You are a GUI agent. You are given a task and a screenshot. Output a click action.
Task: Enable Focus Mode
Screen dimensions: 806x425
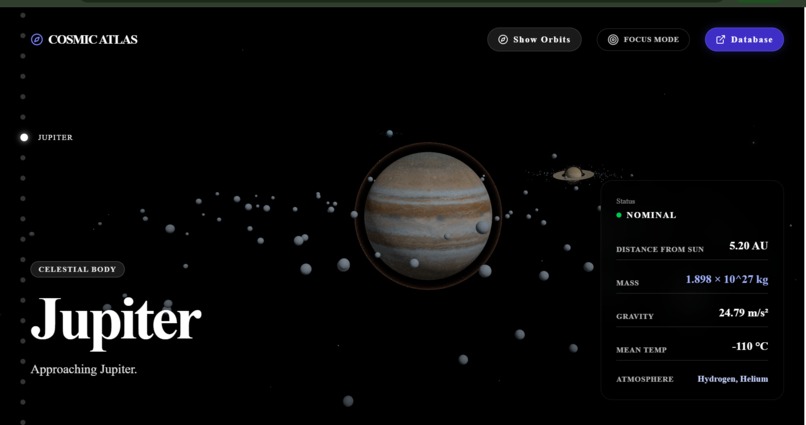[x=643, y=40]
